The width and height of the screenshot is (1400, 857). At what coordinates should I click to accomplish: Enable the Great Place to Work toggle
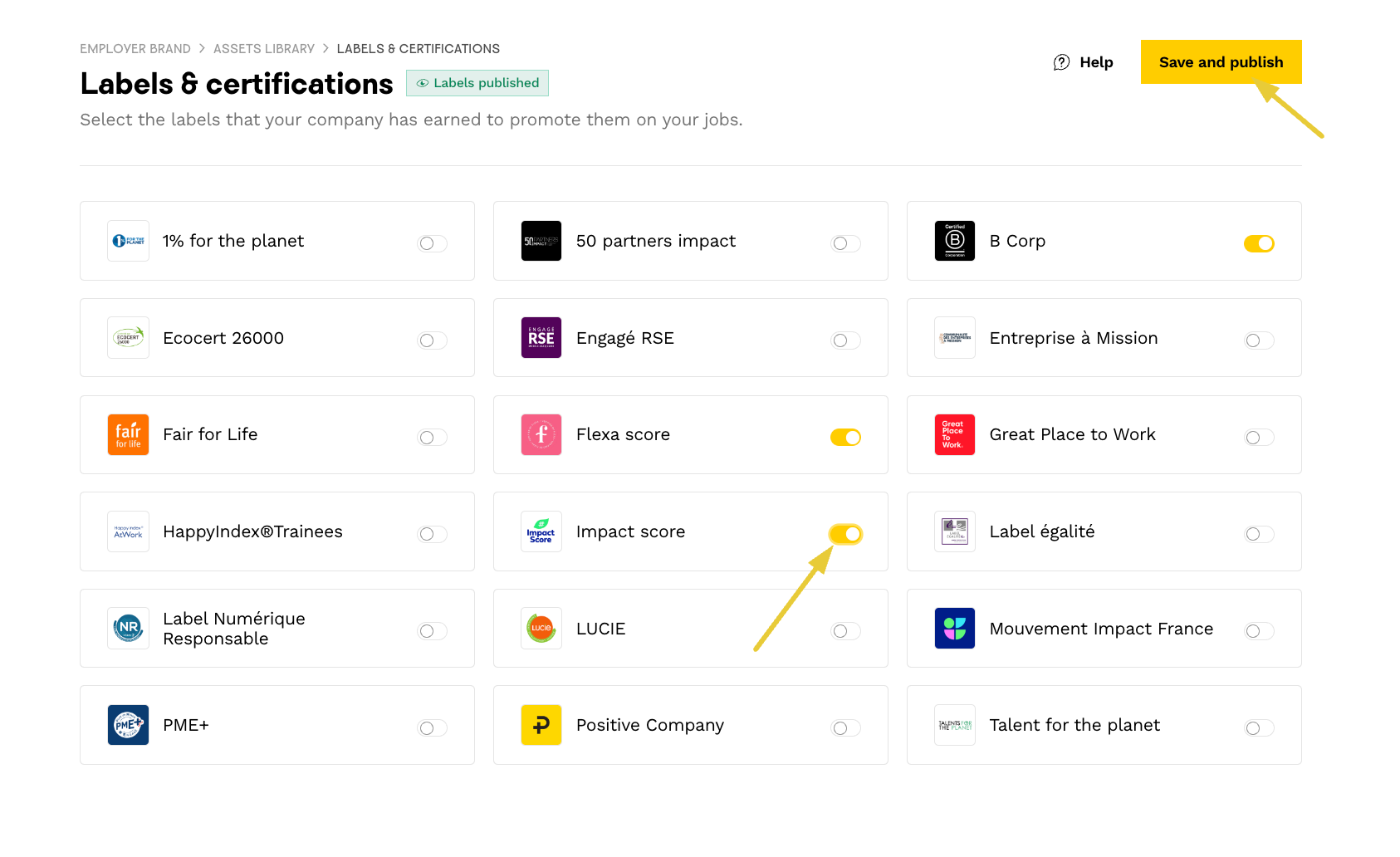pyautogui.click(x=1259, y=438)
